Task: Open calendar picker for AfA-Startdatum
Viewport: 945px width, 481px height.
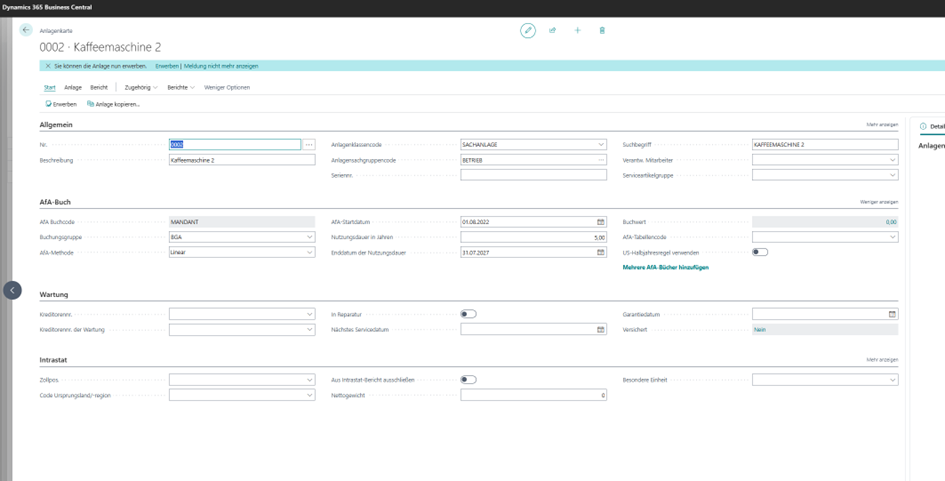Action: pyautogui.click(x=601, y=222)
